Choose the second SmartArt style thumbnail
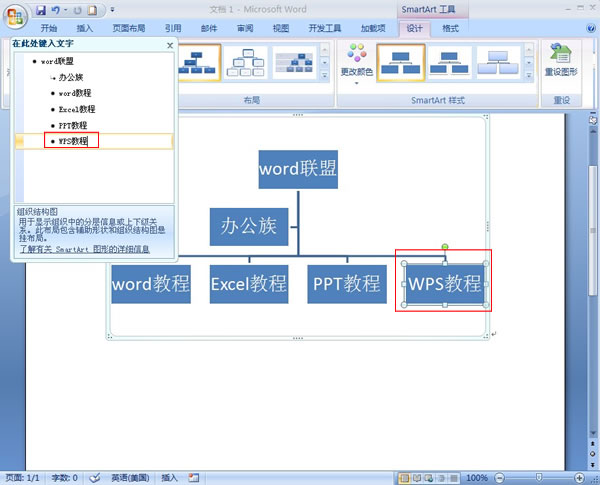Image resolution: width=600 pixels, height=485 pixels. [x=449, y=62]
